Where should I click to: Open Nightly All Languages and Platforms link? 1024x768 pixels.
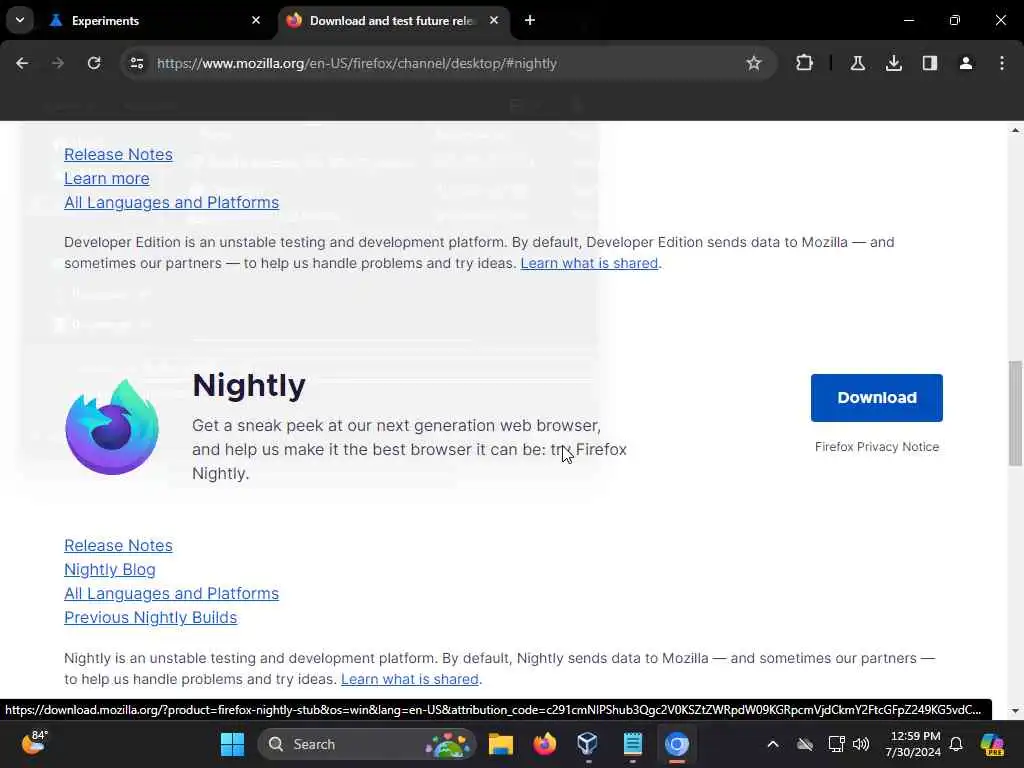coord(171,594)
